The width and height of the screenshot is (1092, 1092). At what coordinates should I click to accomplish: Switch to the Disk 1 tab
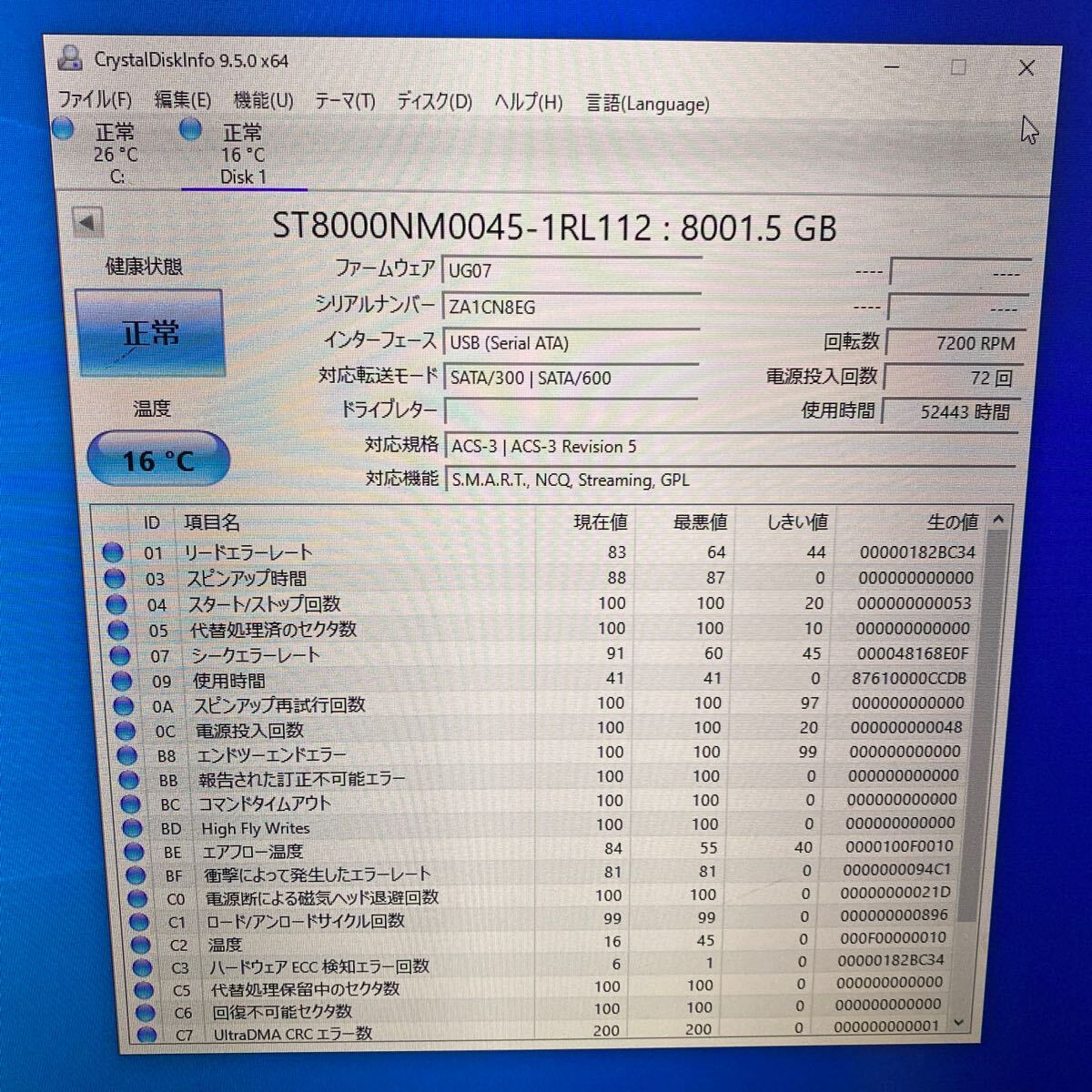point(244,155)
